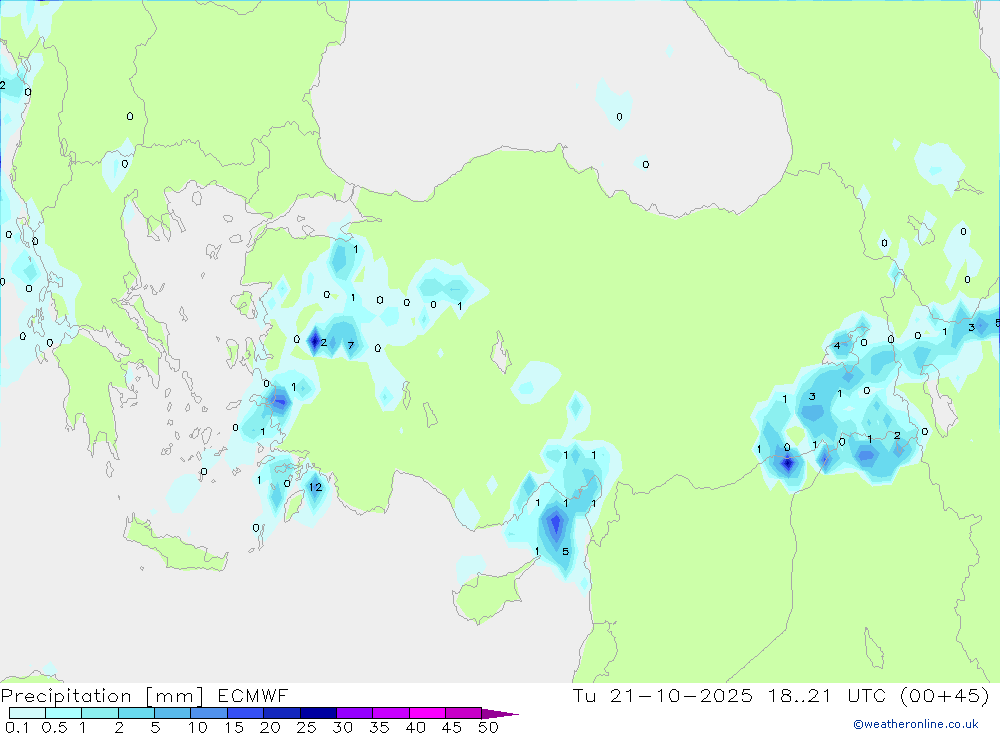This screenshot has height=733, width=1000.
Task: Click the "(00+45)" forecast offset text
Action: pos(945,695)
